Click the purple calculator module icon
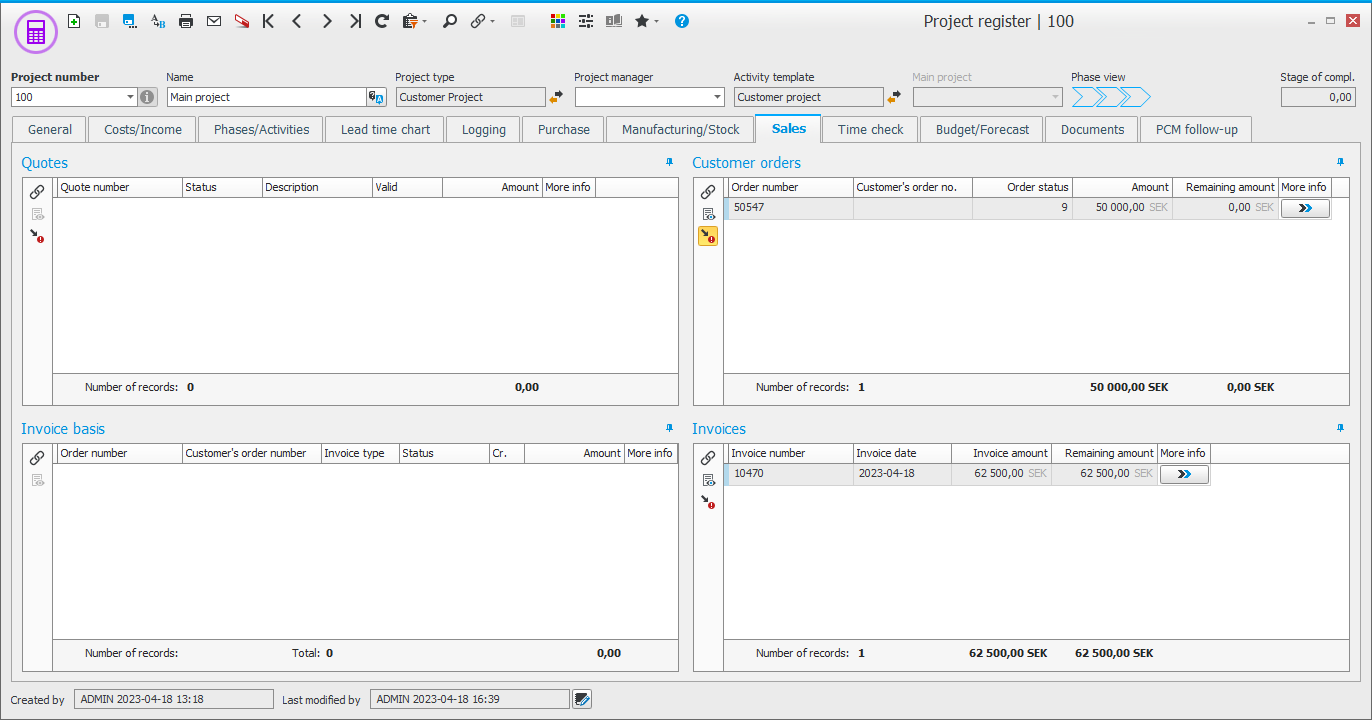1372x720 pixels. point(36,33)
